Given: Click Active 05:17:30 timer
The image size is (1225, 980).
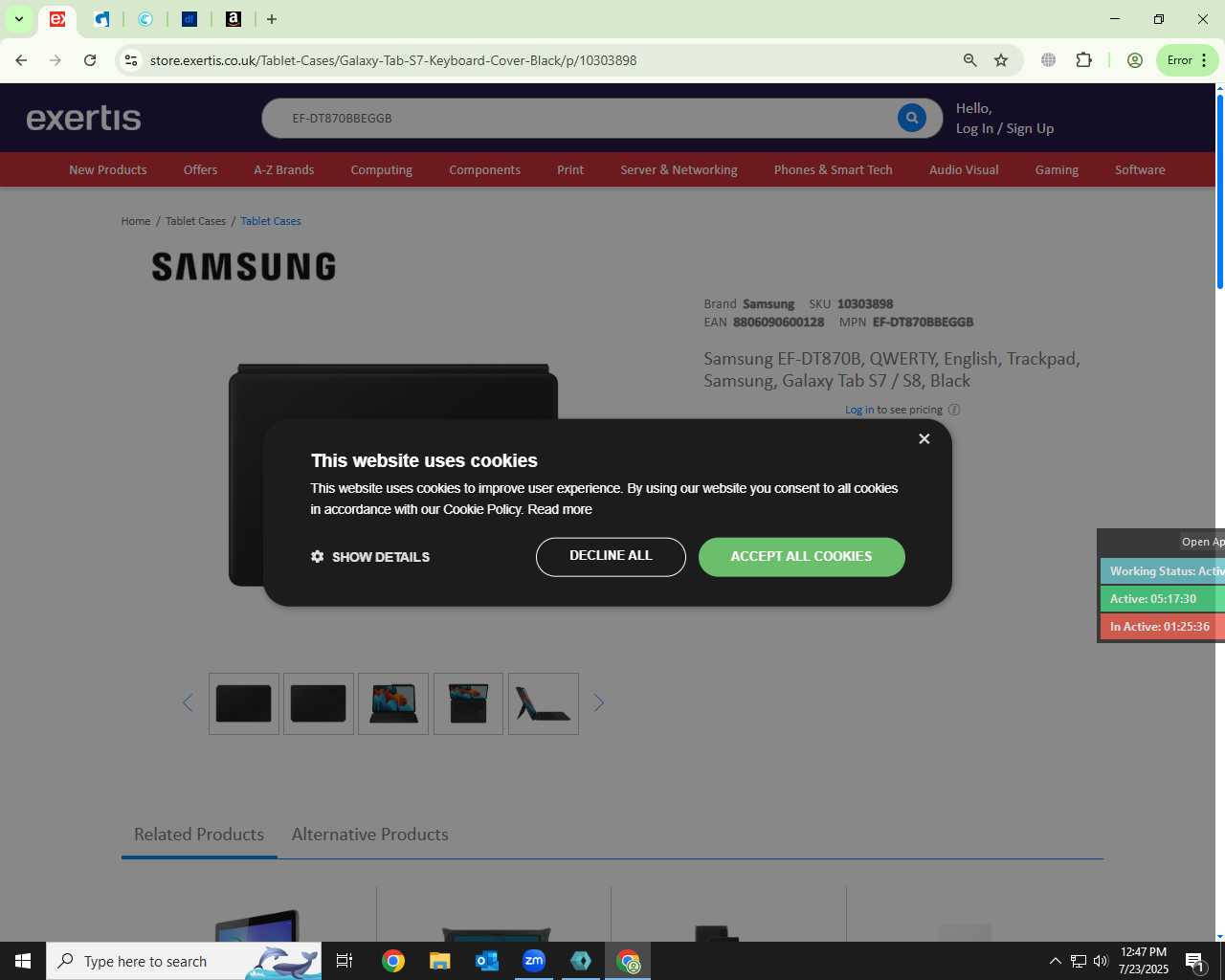Looking at the screenshot, I should click(1163, 599).
